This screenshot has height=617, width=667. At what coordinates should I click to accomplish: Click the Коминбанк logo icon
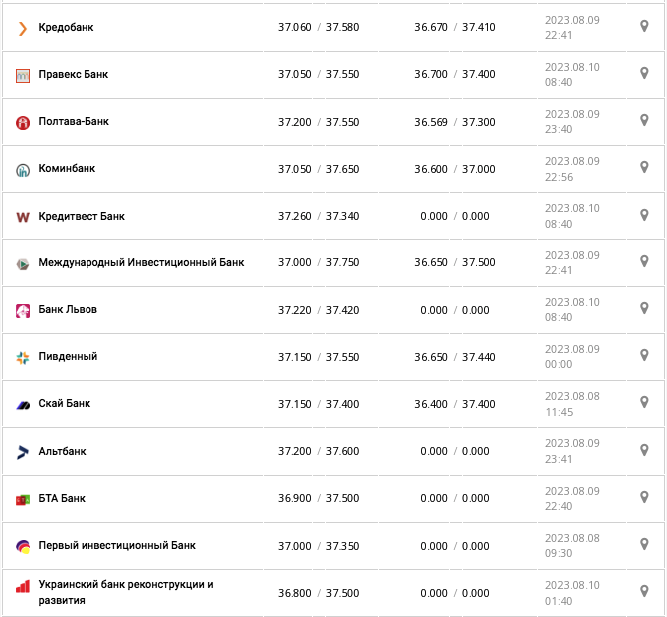coord(22,169)
